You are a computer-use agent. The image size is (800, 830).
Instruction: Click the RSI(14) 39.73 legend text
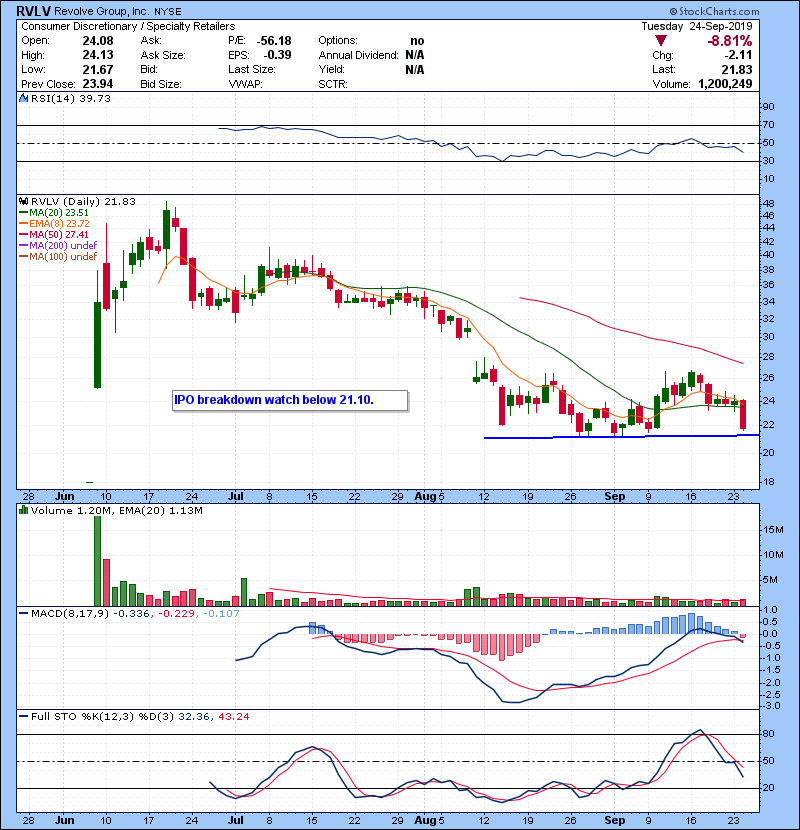[71, 98]
